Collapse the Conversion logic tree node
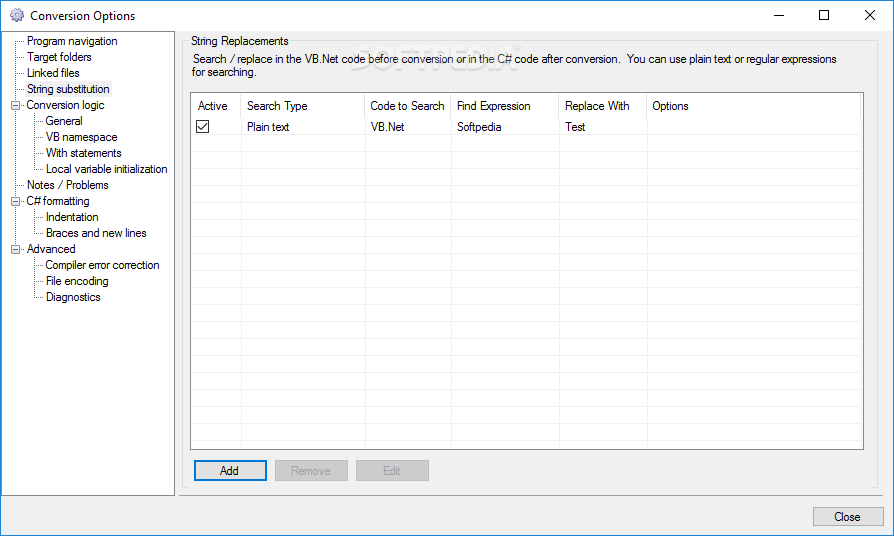 click(15, 105)
